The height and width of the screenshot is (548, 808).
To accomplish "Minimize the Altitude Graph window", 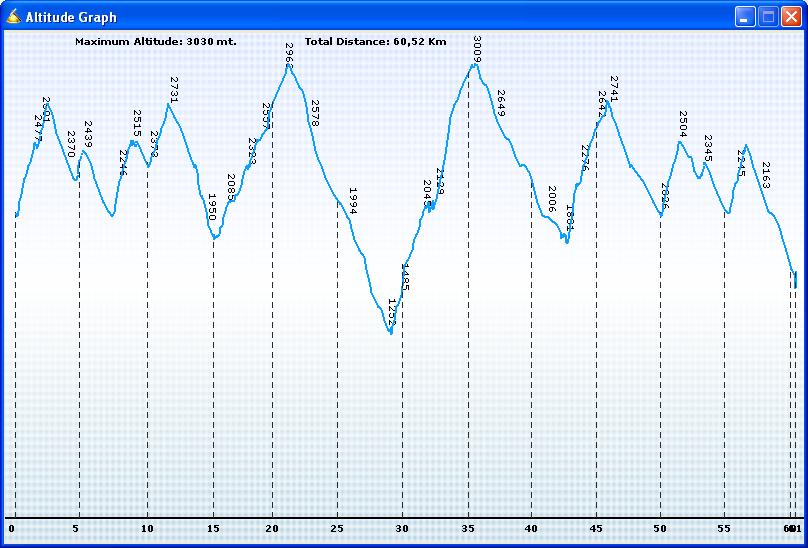I will 745,17.
